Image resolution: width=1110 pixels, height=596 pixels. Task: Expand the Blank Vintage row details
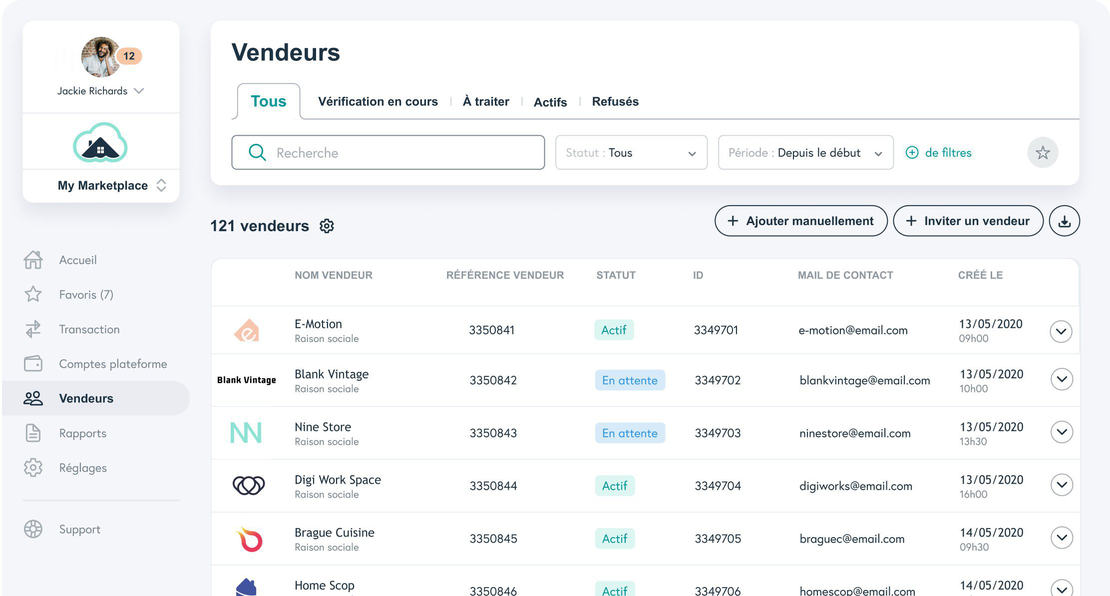[x=1061, y=379]
